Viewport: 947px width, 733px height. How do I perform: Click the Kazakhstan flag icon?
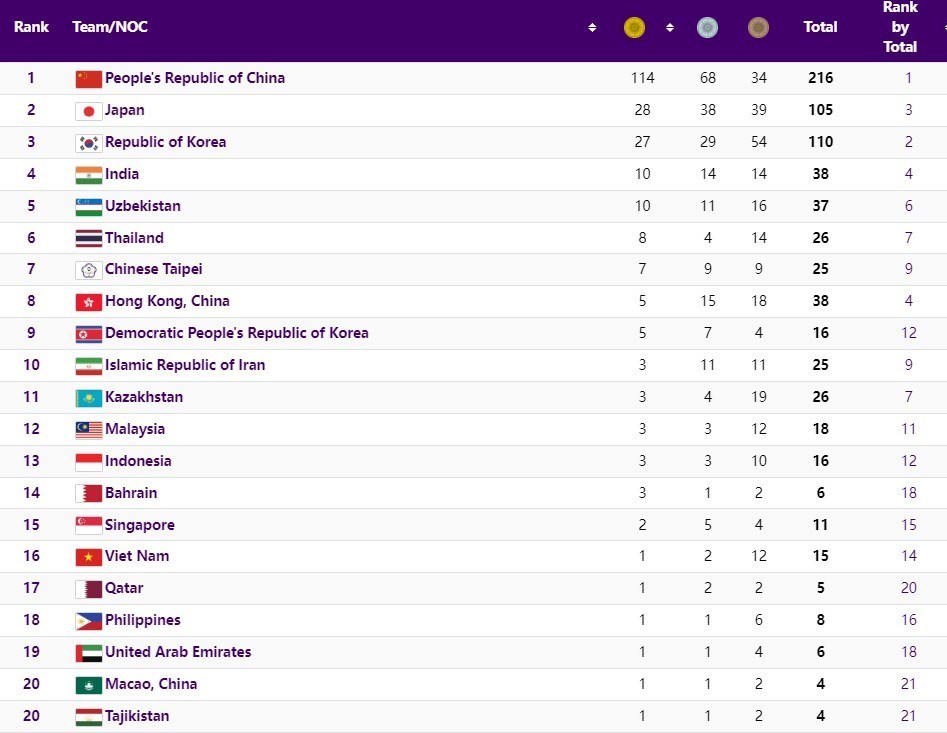[x=88, y=398]
